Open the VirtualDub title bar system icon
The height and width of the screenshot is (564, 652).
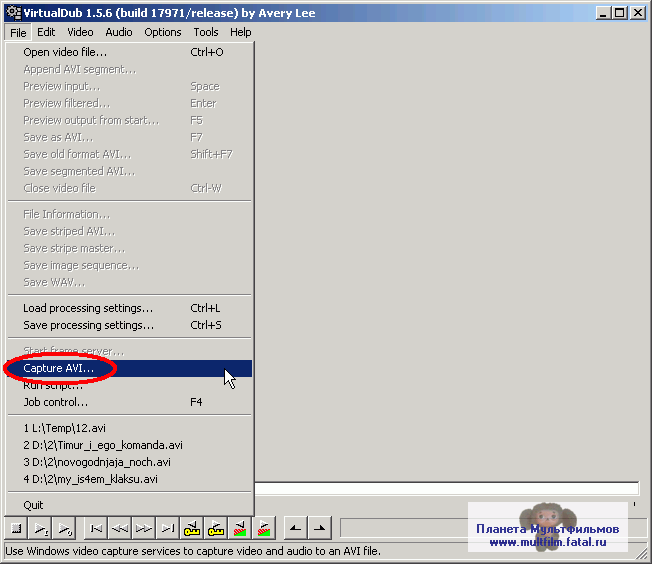(13, 12)
